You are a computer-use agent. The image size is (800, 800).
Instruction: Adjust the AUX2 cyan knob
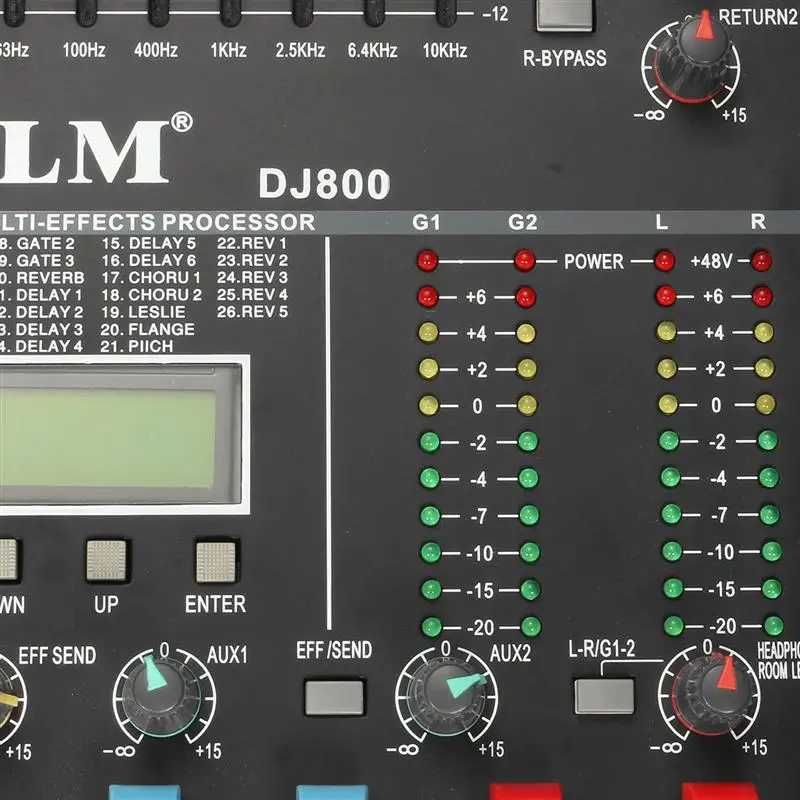point(447,695)
